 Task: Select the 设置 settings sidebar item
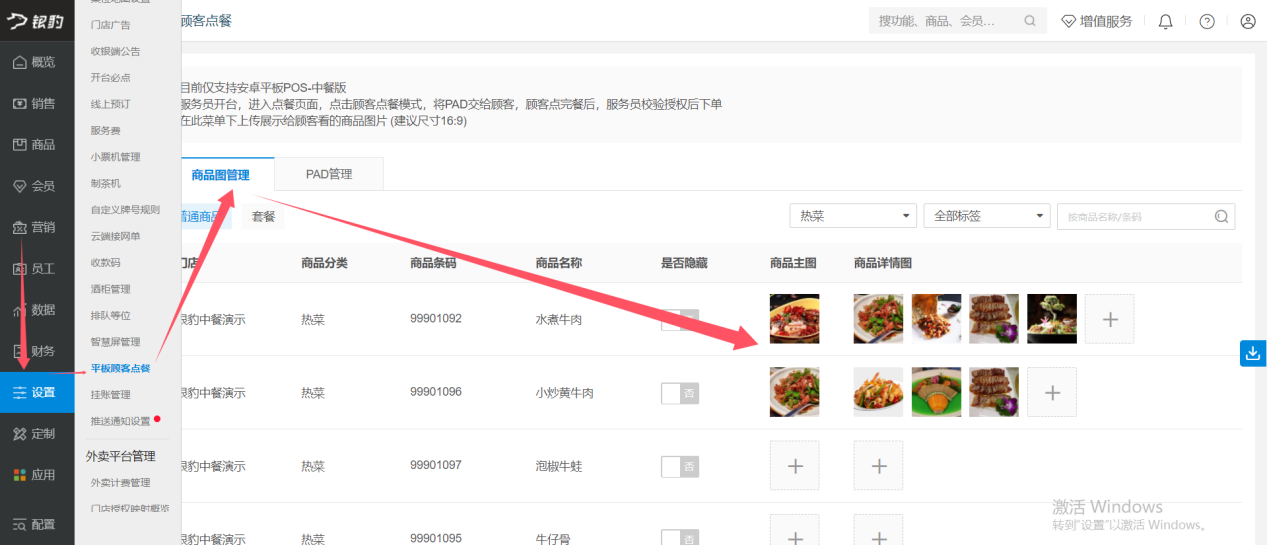tap(37, 392)
